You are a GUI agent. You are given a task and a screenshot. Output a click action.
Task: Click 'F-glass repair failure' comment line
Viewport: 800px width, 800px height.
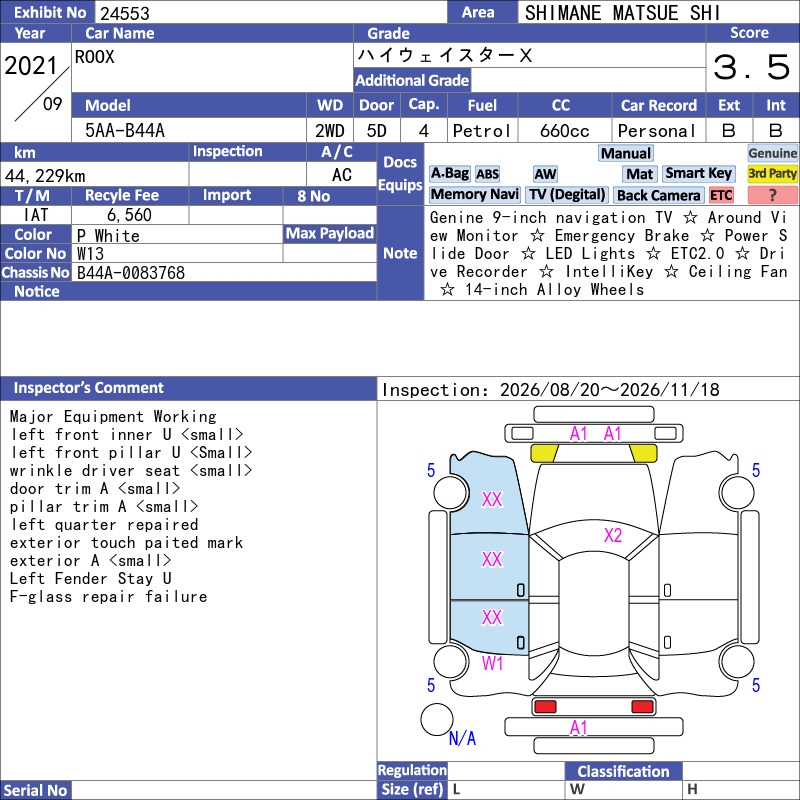pyautogui.click(x=108, y=596)
